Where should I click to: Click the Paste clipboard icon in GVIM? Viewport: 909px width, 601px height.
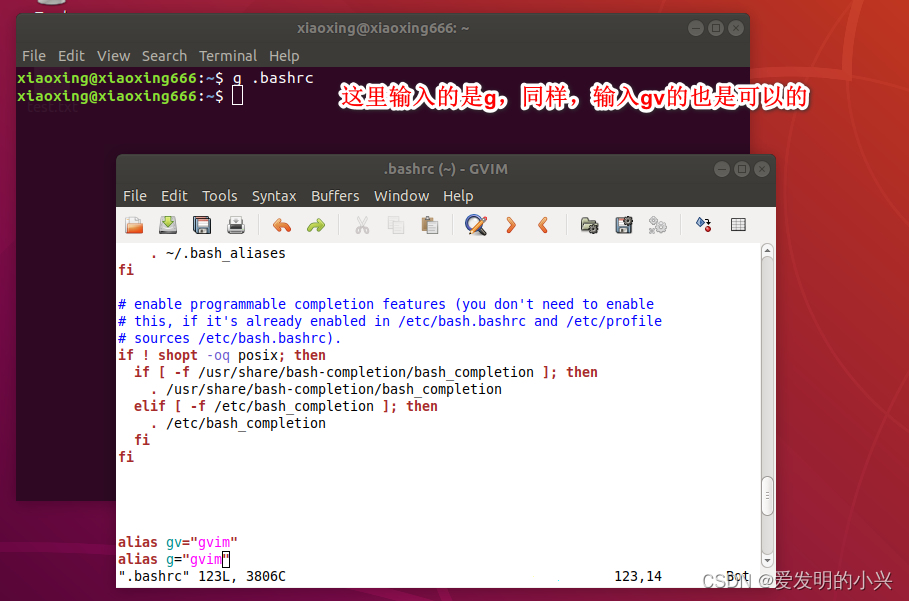point(430,225)
